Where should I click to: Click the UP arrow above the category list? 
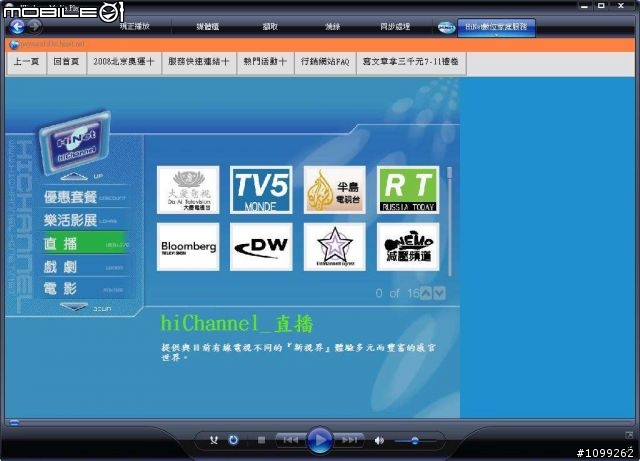[74, 177]
